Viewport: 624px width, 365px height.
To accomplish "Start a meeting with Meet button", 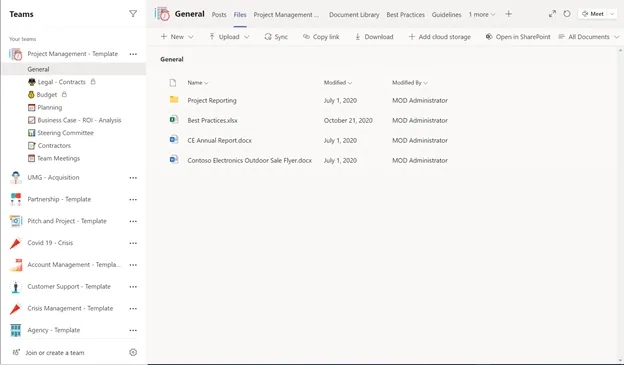I will pyautogui.click(x=593, y=14).
